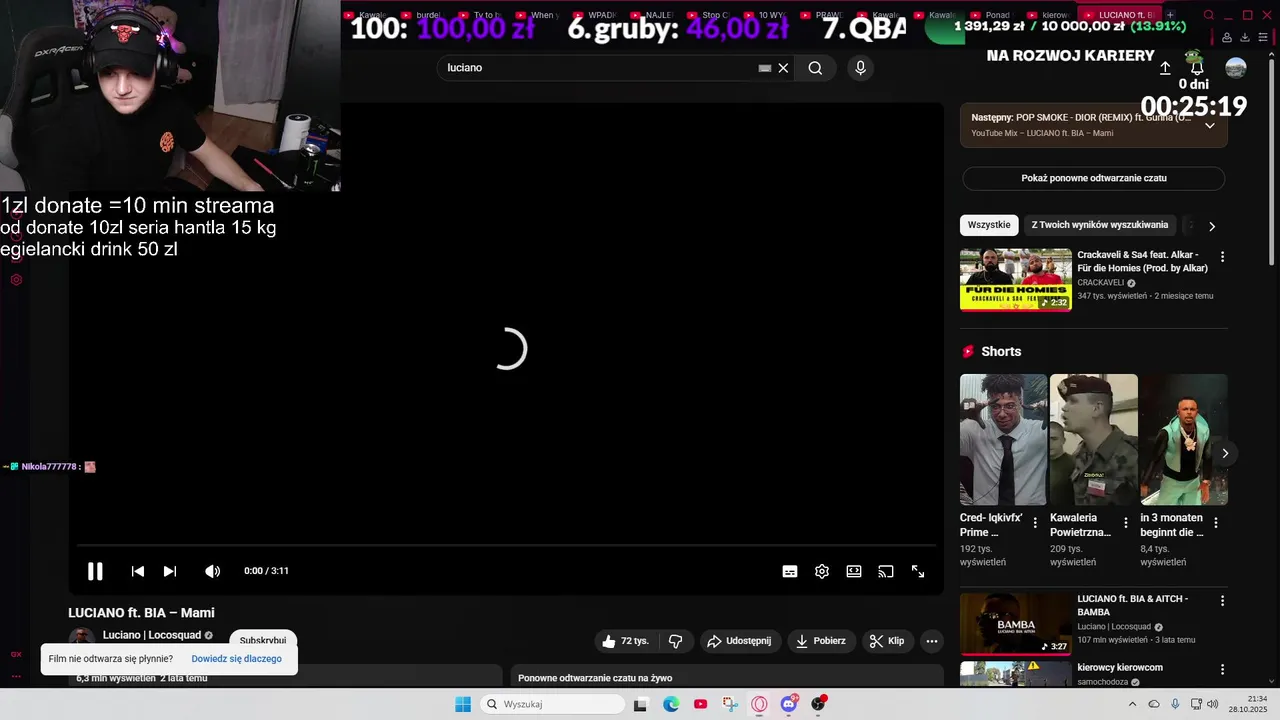Viewport: 1280px width, 720px height.
Task: Expand the Następny playlist panel chevron
Action: pos(1209,125)
